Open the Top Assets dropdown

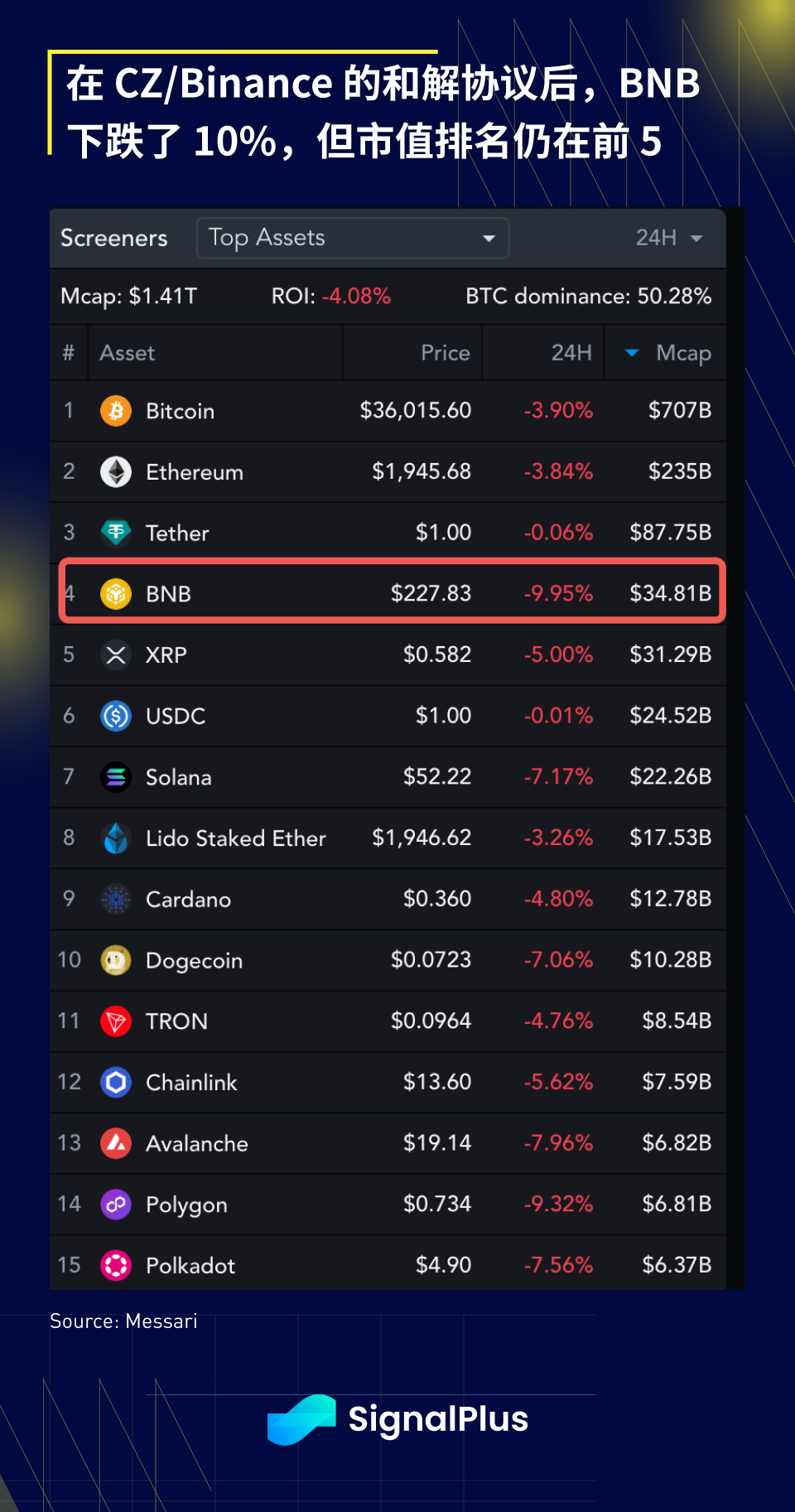click(x=353, y=238)
